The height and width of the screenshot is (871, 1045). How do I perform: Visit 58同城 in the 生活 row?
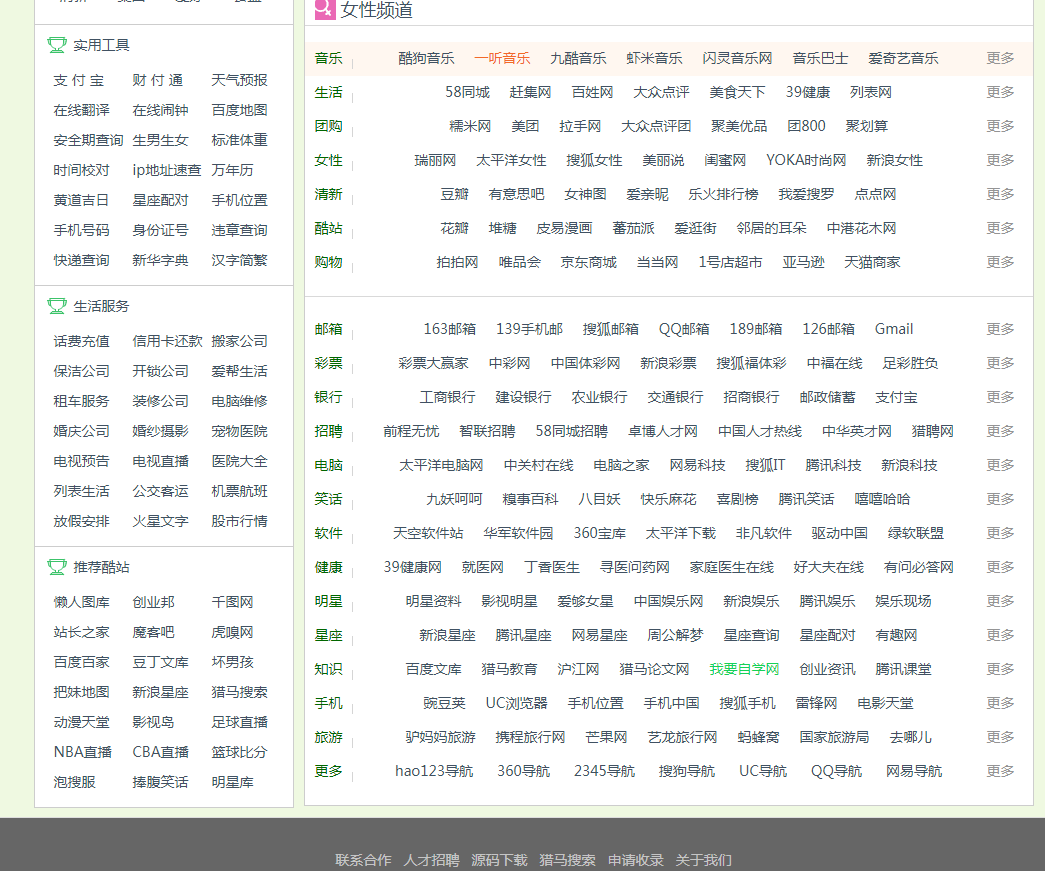[x=467, y=92]
